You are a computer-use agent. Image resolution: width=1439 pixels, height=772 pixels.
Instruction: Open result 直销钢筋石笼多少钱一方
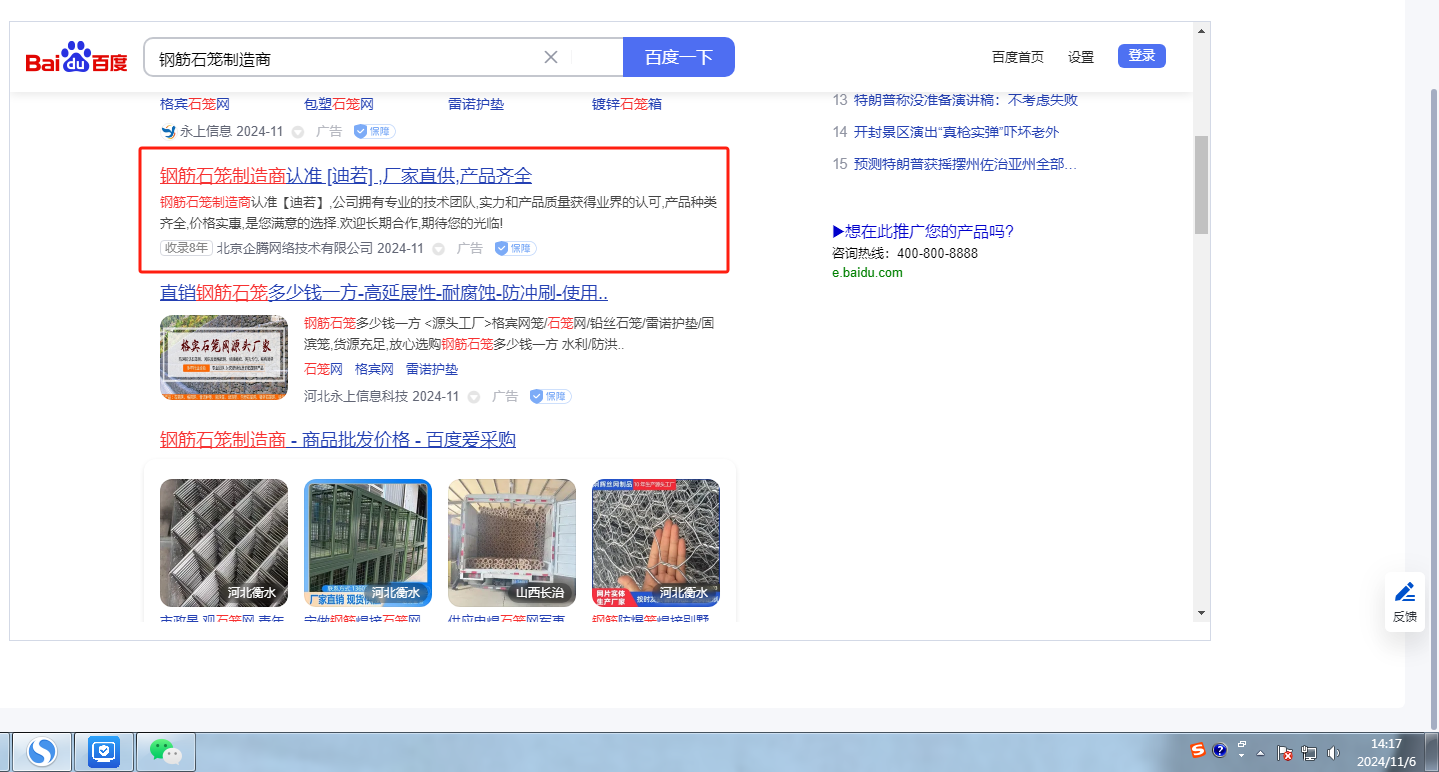click(384, 293)
